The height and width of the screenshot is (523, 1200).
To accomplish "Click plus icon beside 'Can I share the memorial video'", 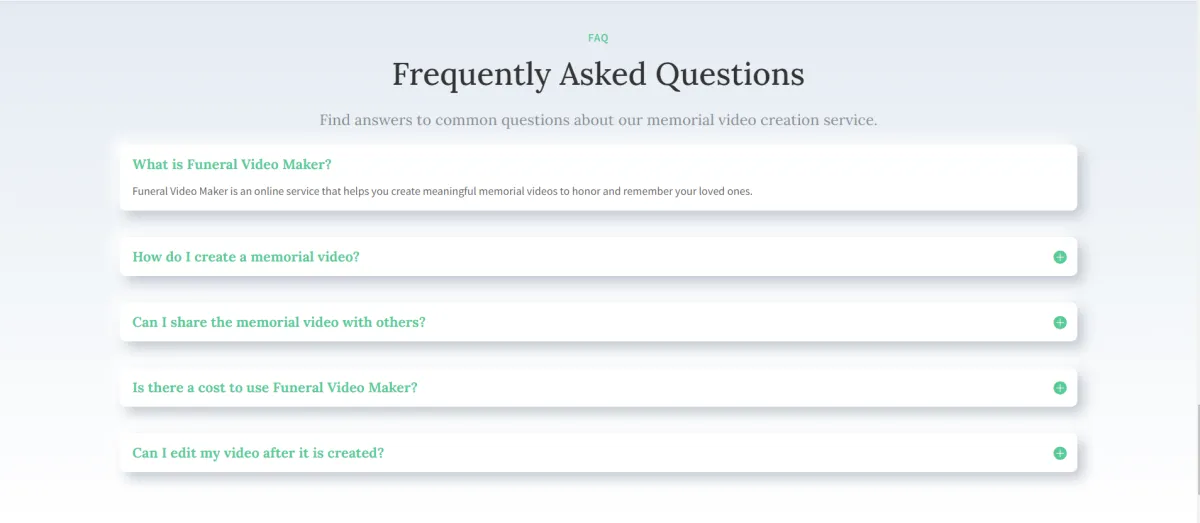I will 1060,322.
